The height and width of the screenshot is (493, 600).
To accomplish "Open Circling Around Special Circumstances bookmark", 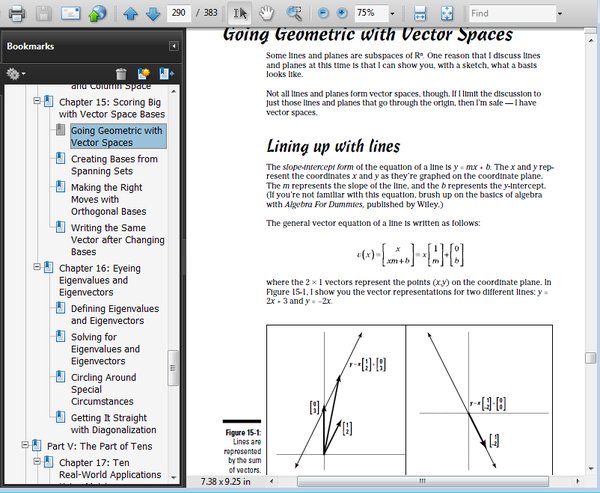I will point(103,389).
